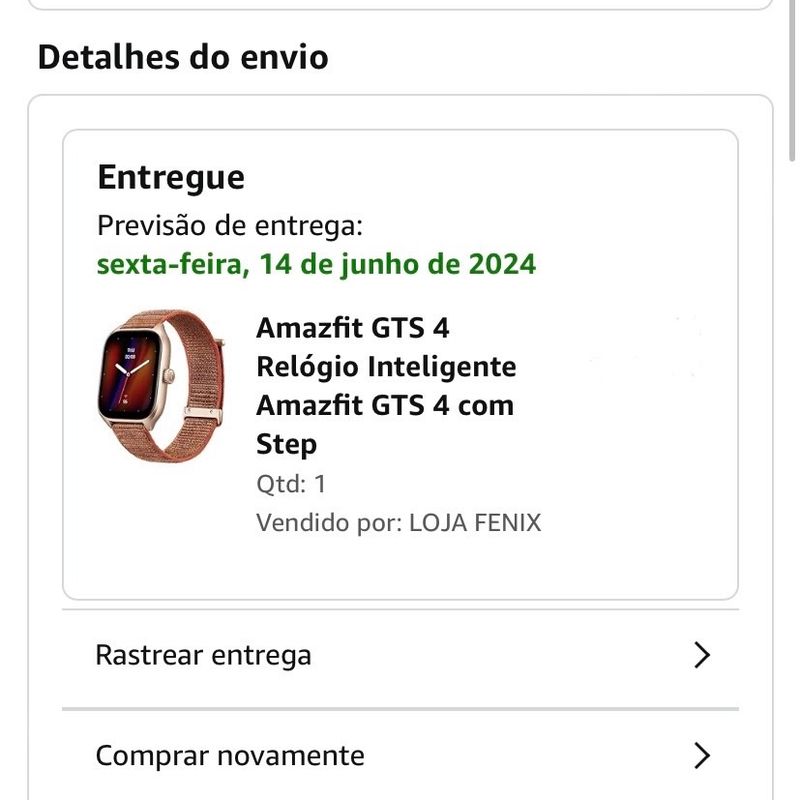Screen dimensions: 800x800
Task: Click the arrow beside Rastrear entrega
Action: pos(702,655)
